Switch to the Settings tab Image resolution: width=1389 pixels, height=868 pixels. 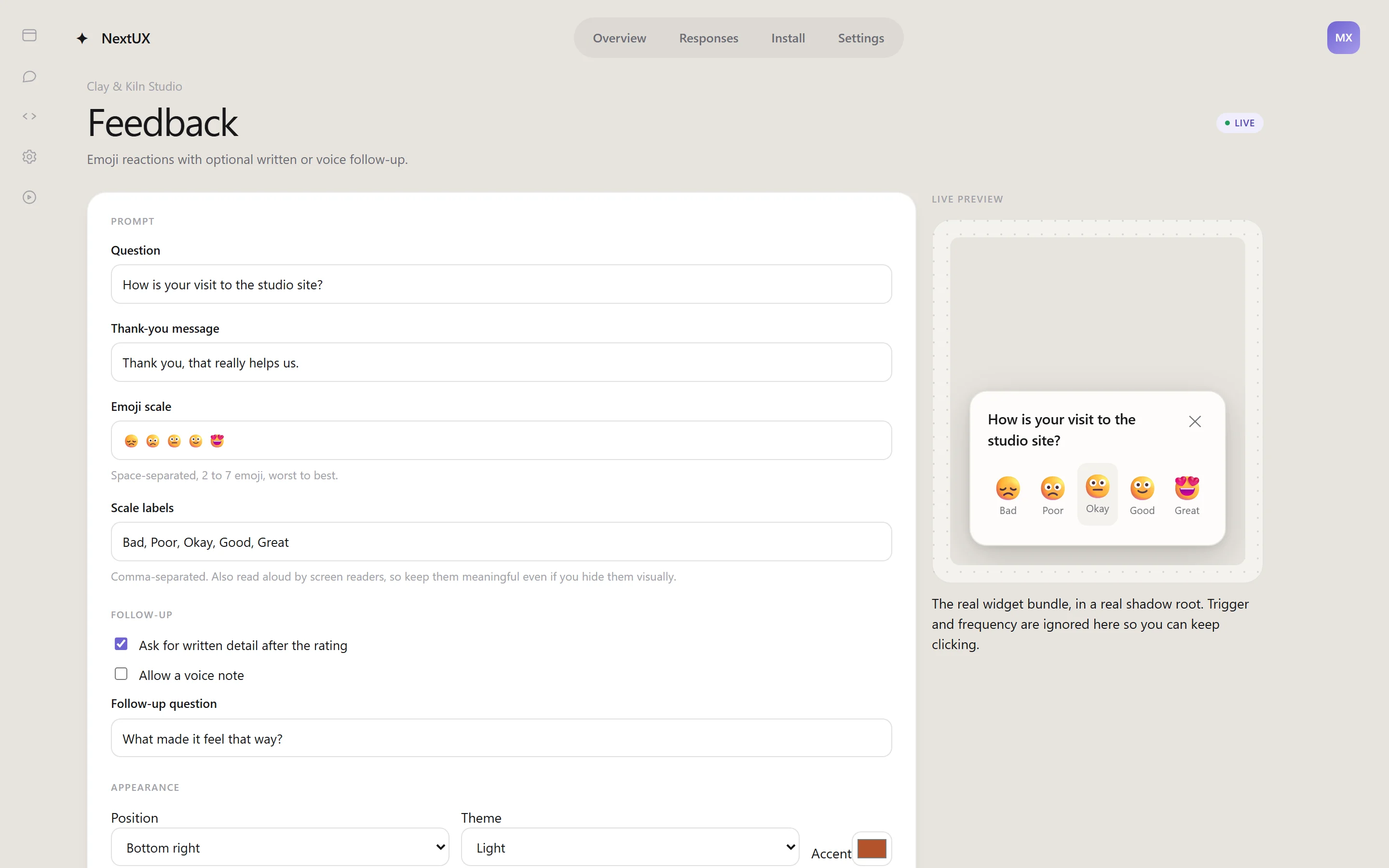pyautogui.click(x=861, y=38)
